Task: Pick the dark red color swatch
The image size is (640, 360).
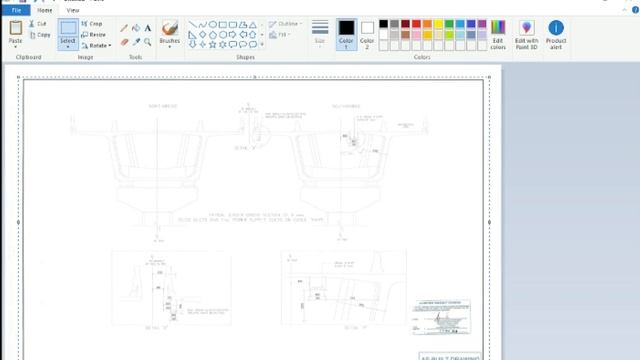Action: 405,24
